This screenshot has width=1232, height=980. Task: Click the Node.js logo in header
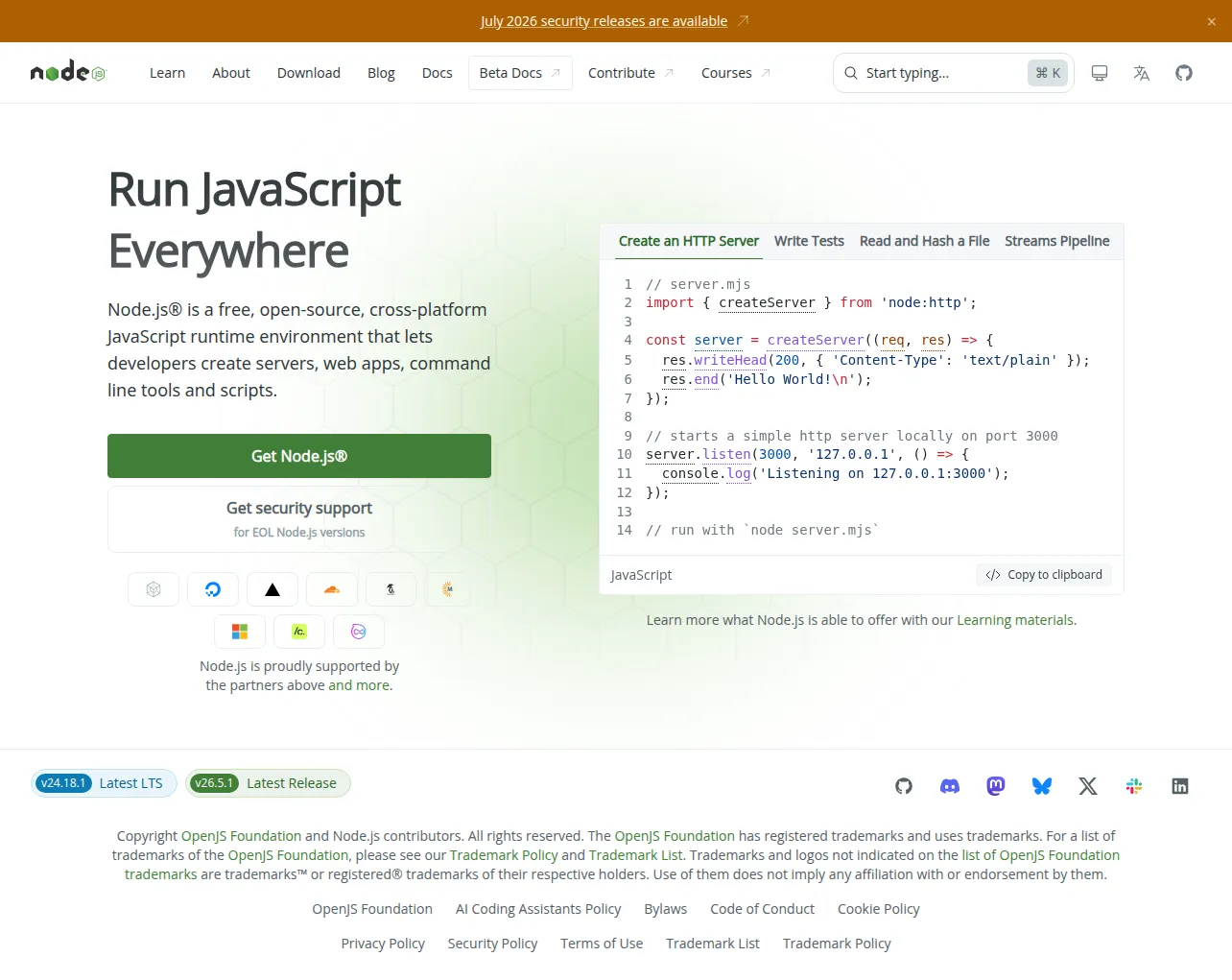point(68,72)
